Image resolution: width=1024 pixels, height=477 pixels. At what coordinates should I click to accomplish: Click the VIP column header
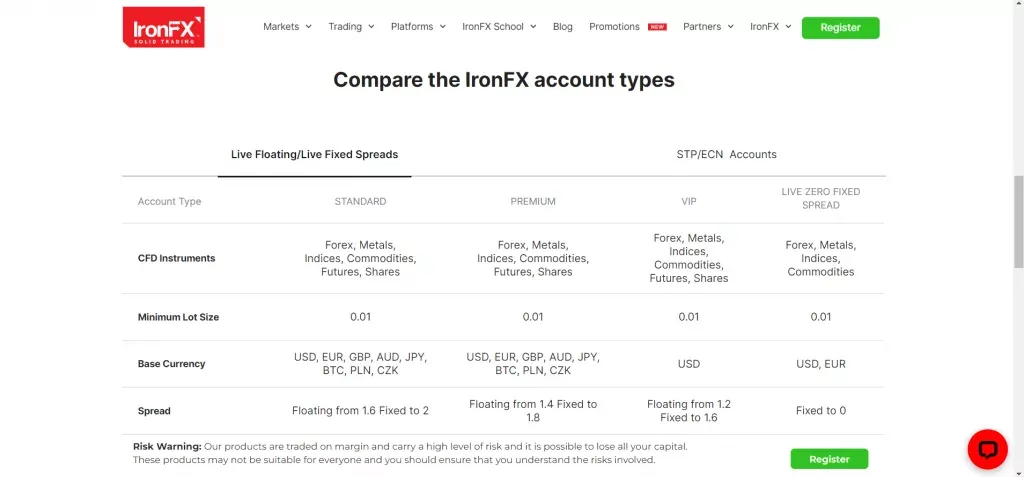click(x=689, y=201)
